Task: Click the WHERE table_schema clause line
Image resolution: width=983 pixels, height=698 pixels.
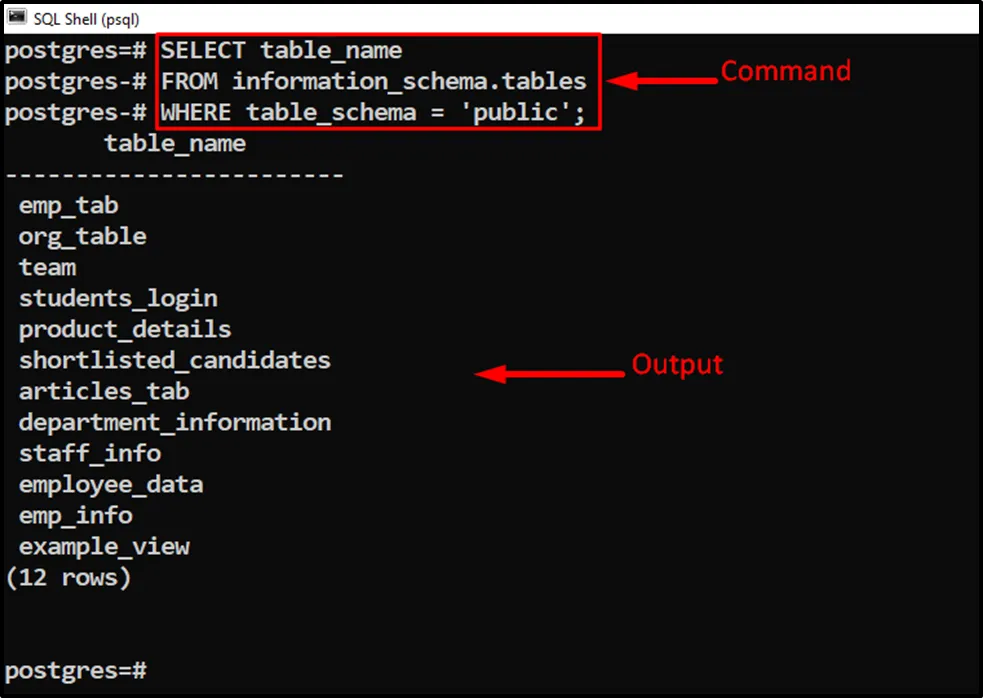Action: (x=373, y=112)
